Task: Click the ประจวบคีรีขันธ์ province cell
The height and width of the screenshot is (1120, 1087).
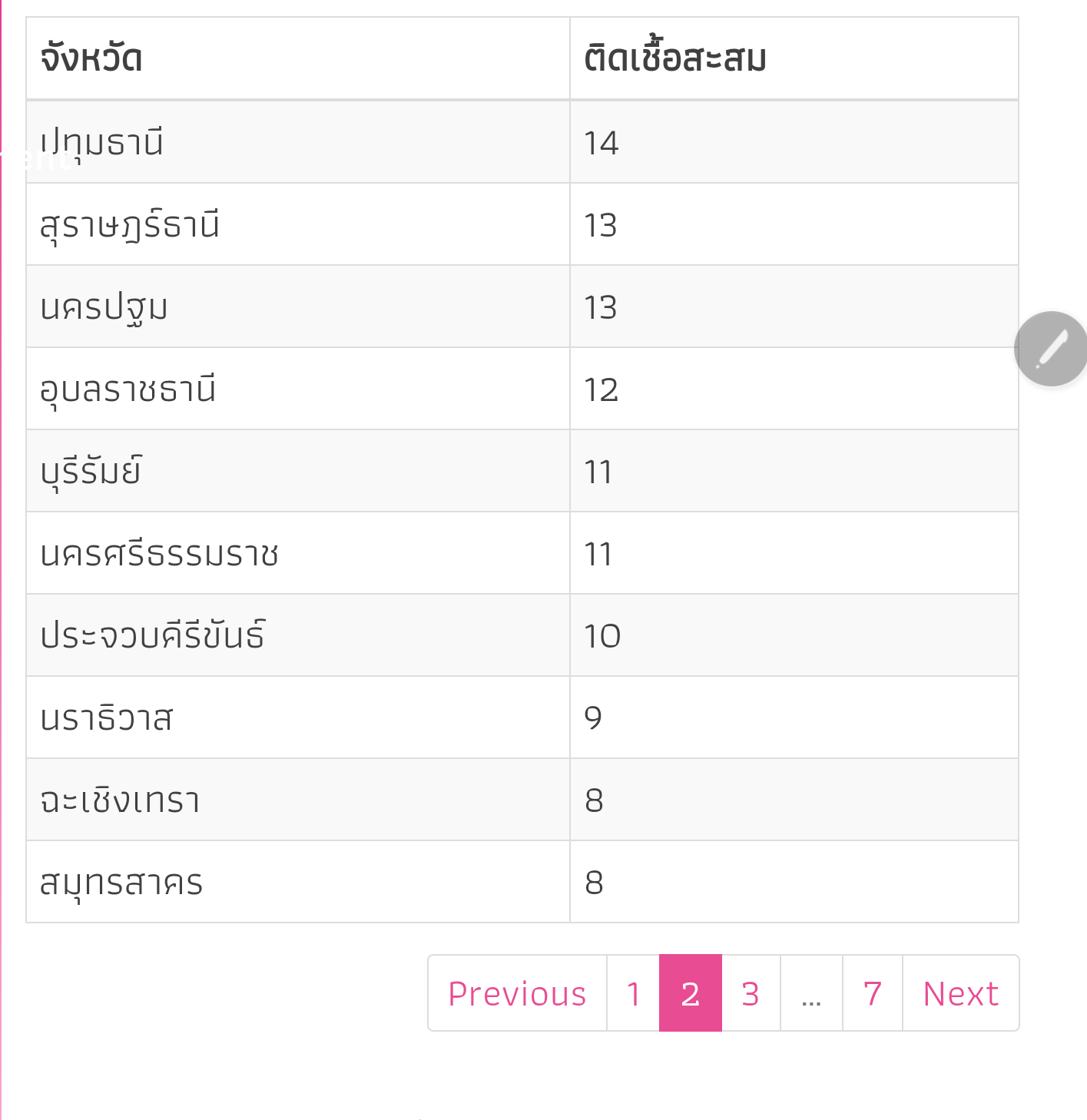Action: click(x=152, y=636)
